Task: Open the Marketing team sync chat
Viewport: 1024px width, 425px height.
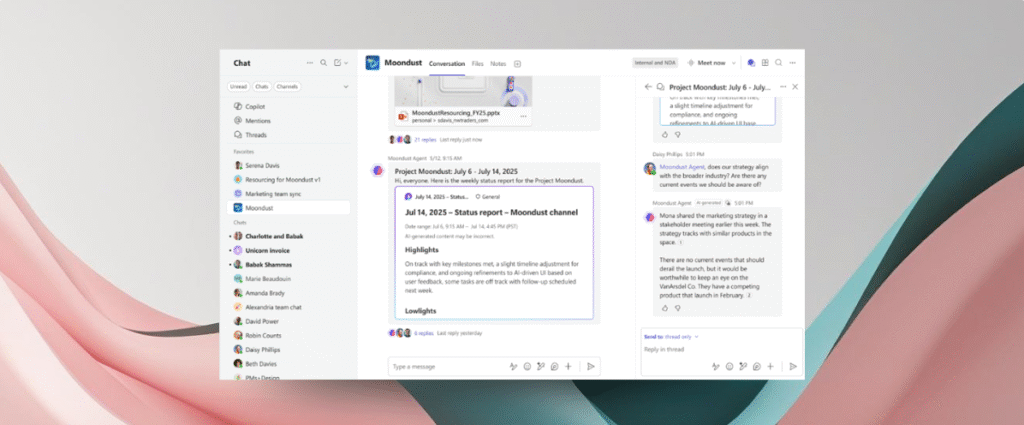Action: tap(289, 194)
